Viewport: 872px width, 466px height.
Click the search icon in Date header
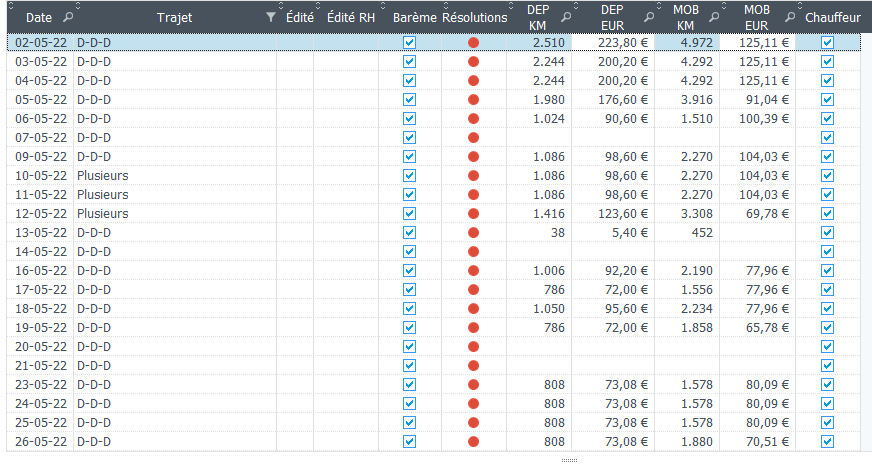tap(67, 18)
